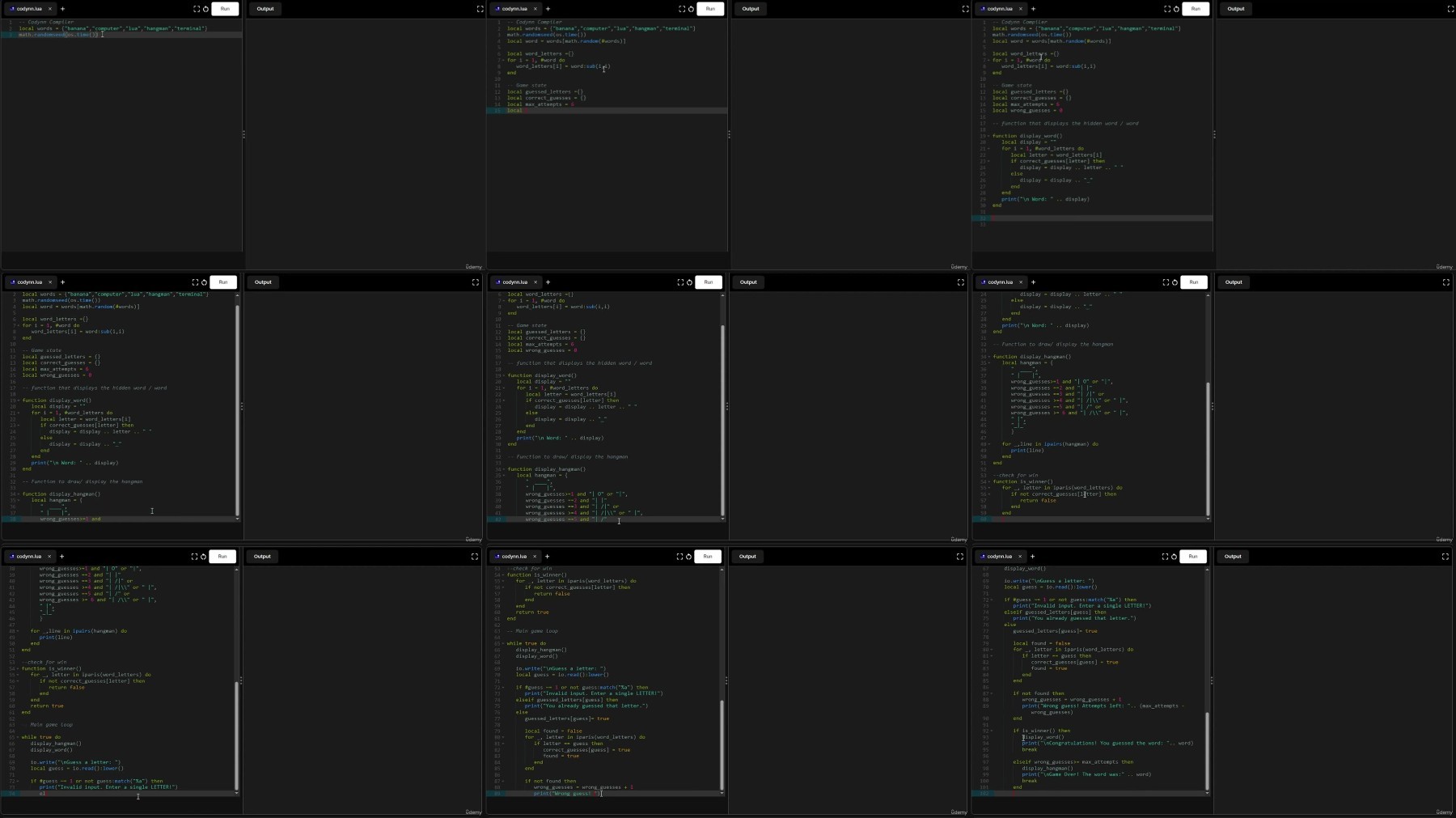Screen dimensions: 1456x818
Task: Reset code in panel ending with 'el' line
Action: [x=203, y=557]
